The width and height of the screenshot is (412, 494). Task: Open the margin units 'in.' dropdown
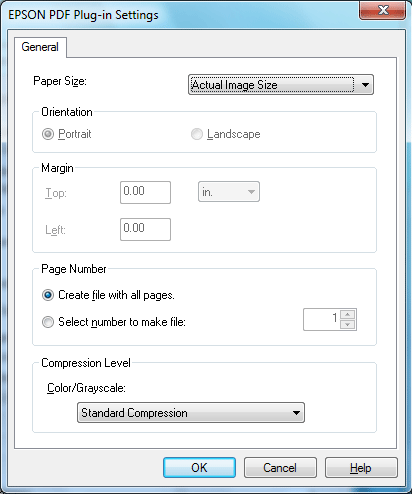[x=229, y=192]
